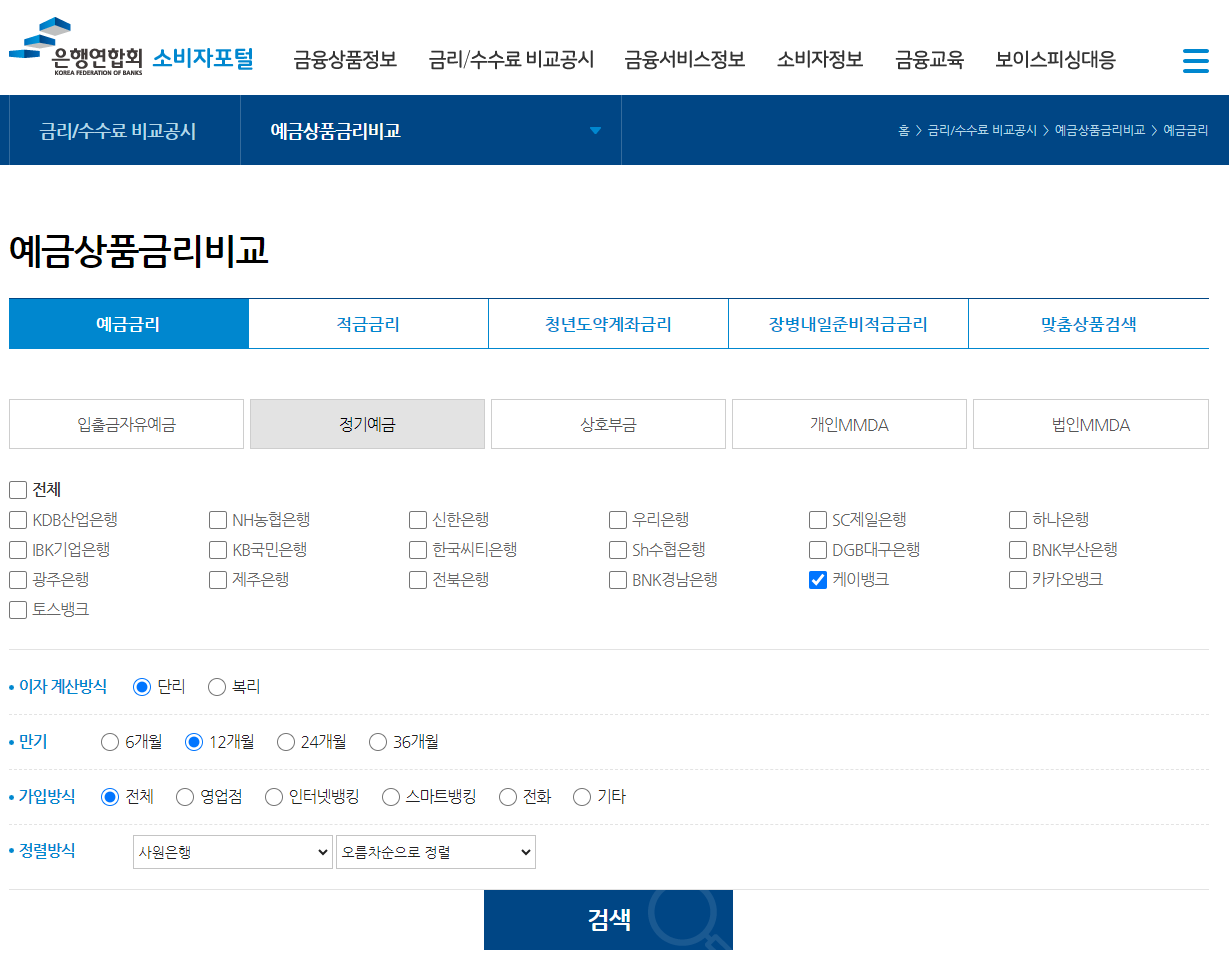Image resolution: width=1229 pixels, height=961 pixels.
Task: Switch to the 맞춤상품검색 tab
Action: pos(1088,324)
